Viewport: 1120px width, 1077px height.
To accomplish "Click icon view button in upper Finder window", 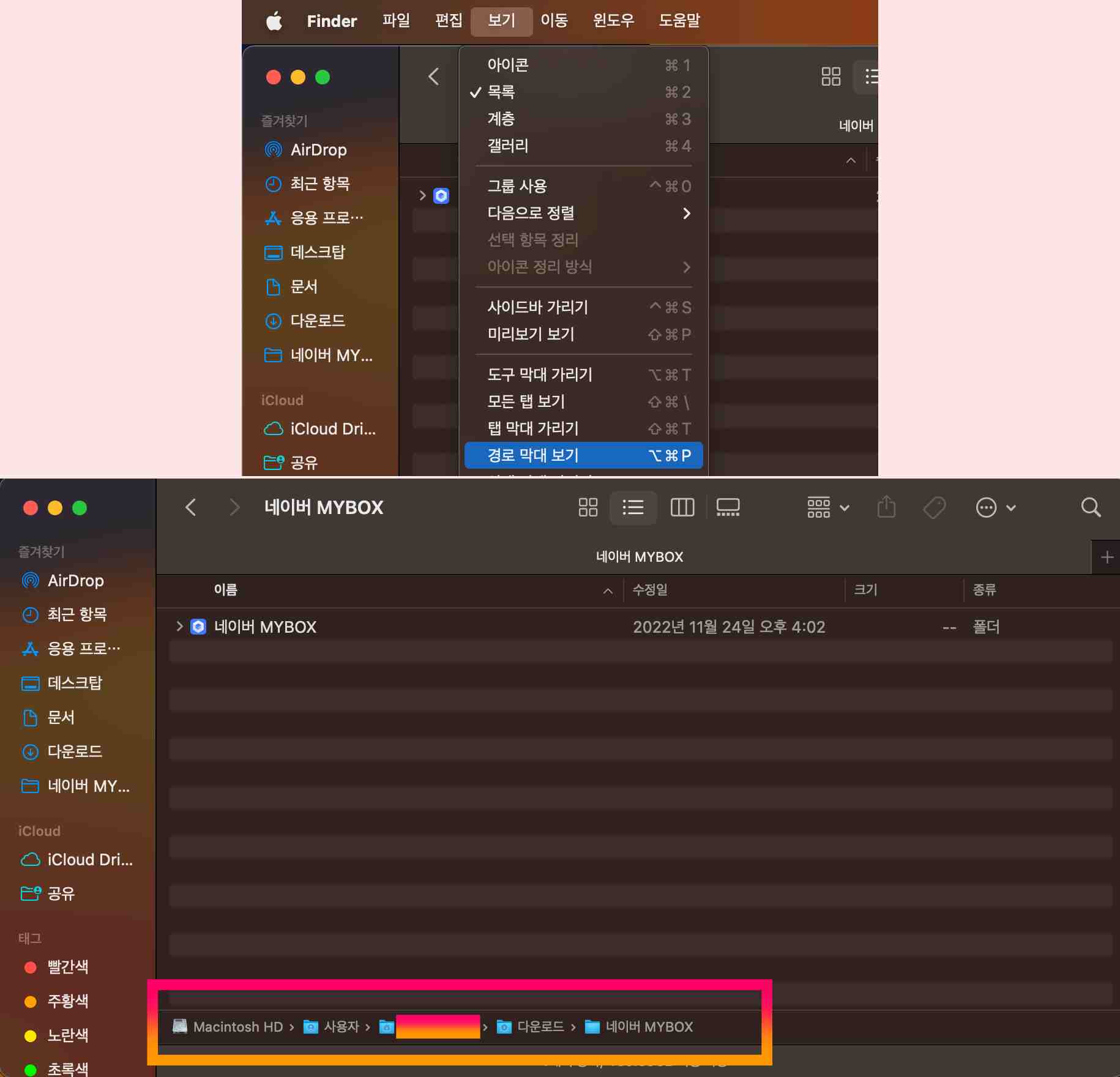I will pos(831,76).
